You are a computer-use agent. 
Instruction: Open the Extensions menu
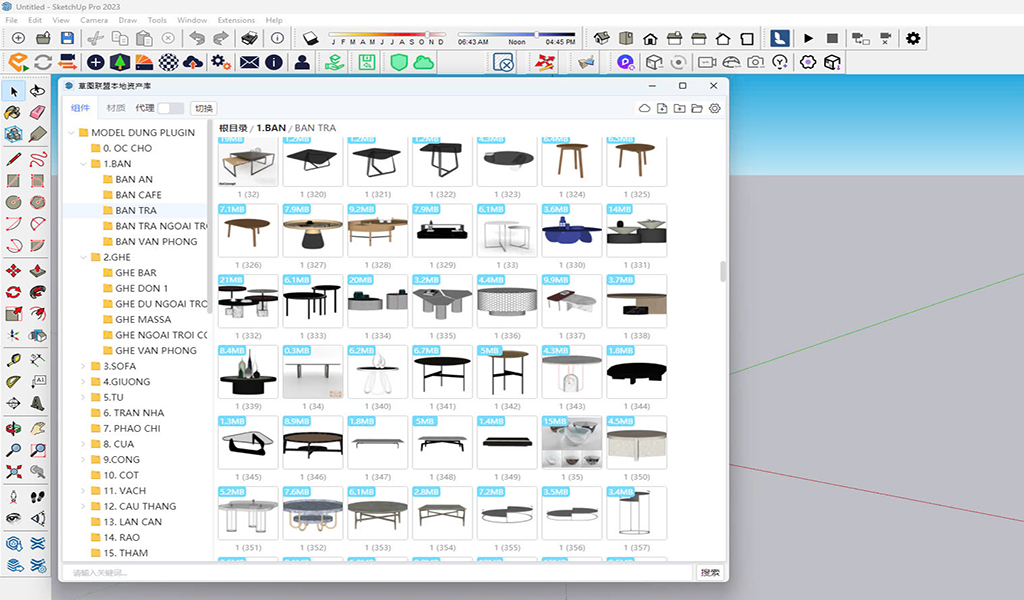pos(236,20)
